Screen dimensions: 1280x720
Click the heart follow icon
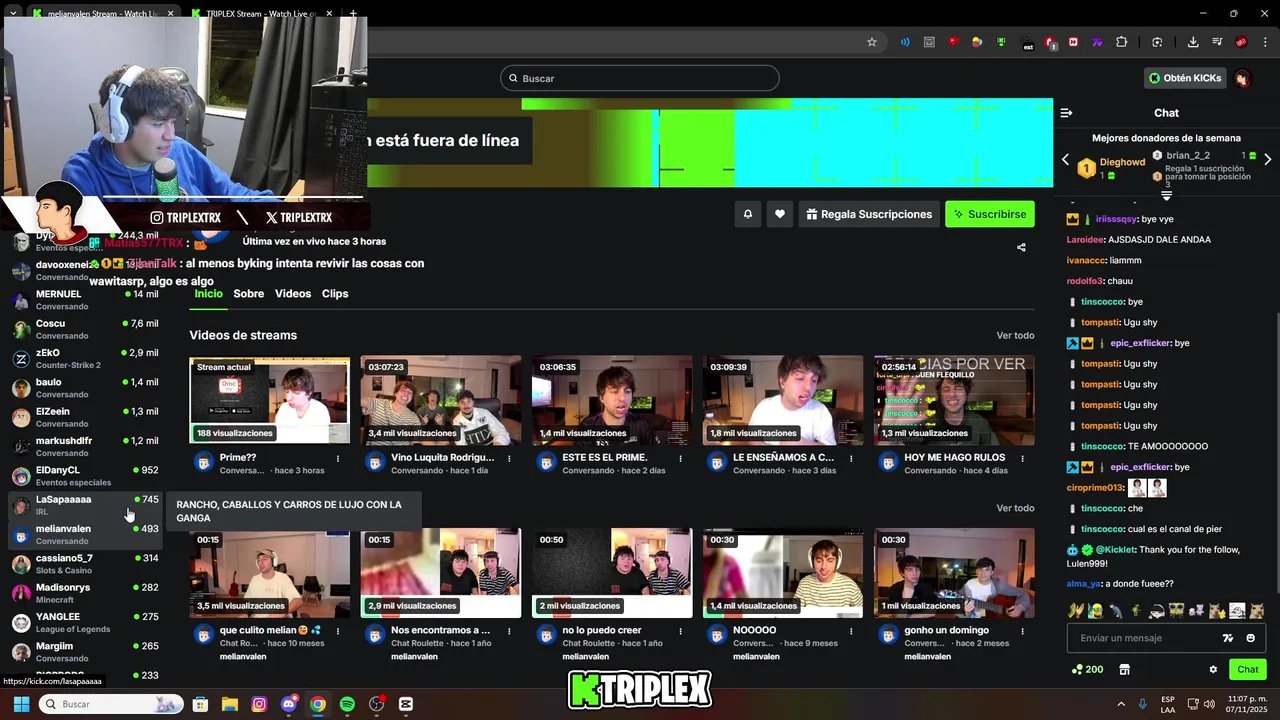point(780,214)
